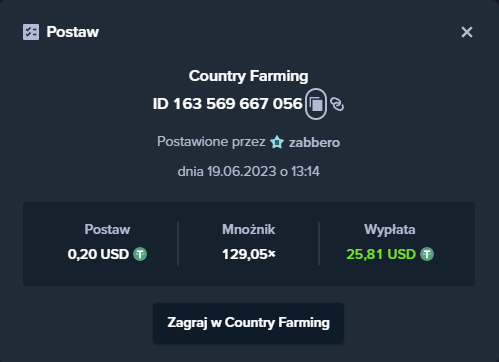This screenshot has width=499, height=362.
Task: Click the Tether icon beside 25,81 USD
Action: click(427, 254)
